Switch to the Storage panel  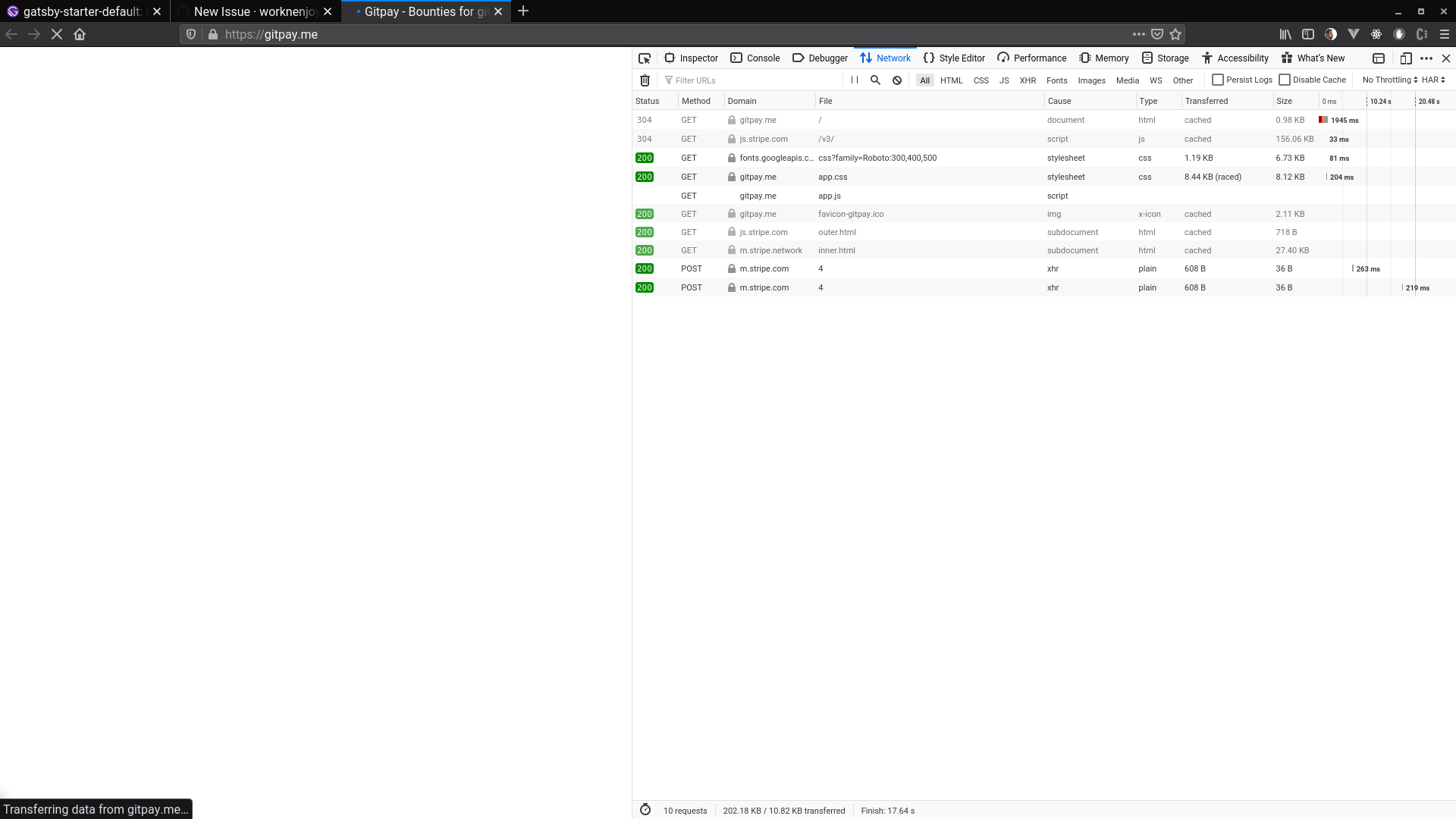point(1166,58)
